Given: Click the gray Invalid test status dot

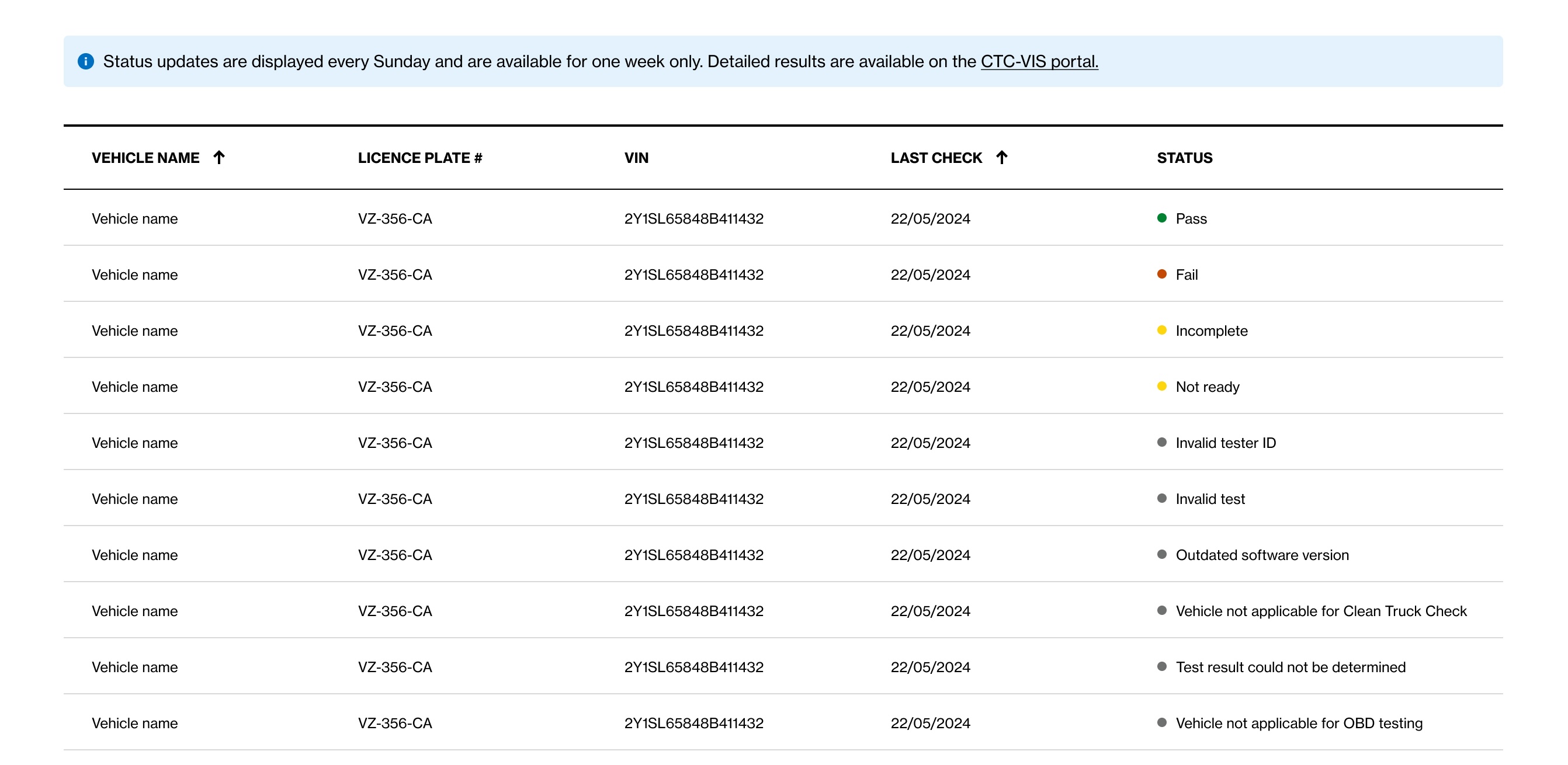Looking at the screenshot, I should pos(1161,498).
